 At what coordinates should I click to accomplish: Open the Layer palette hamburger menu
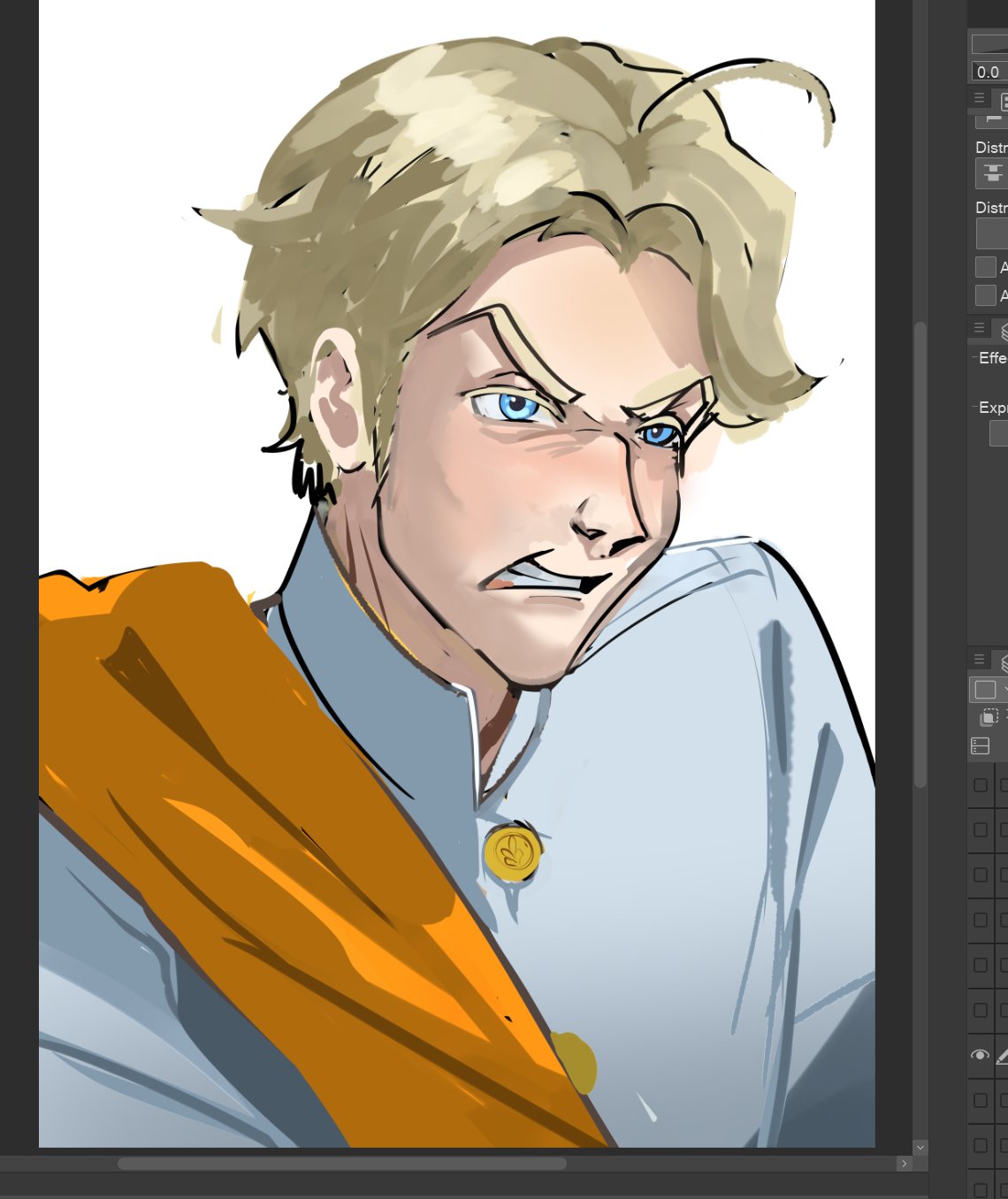click(979, 660)
